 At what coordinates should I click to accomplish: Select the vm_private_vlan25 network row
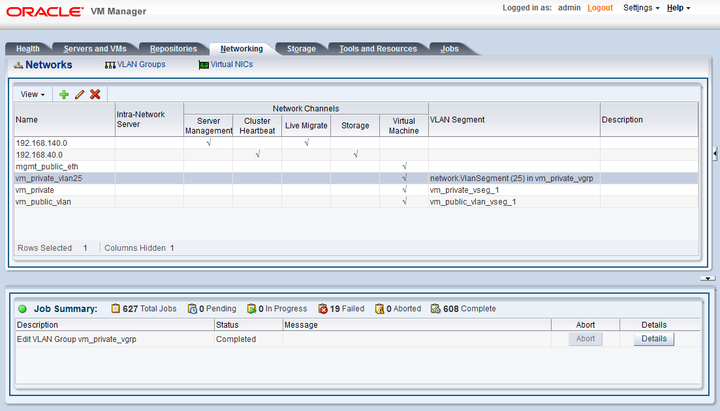coord(356,178)
